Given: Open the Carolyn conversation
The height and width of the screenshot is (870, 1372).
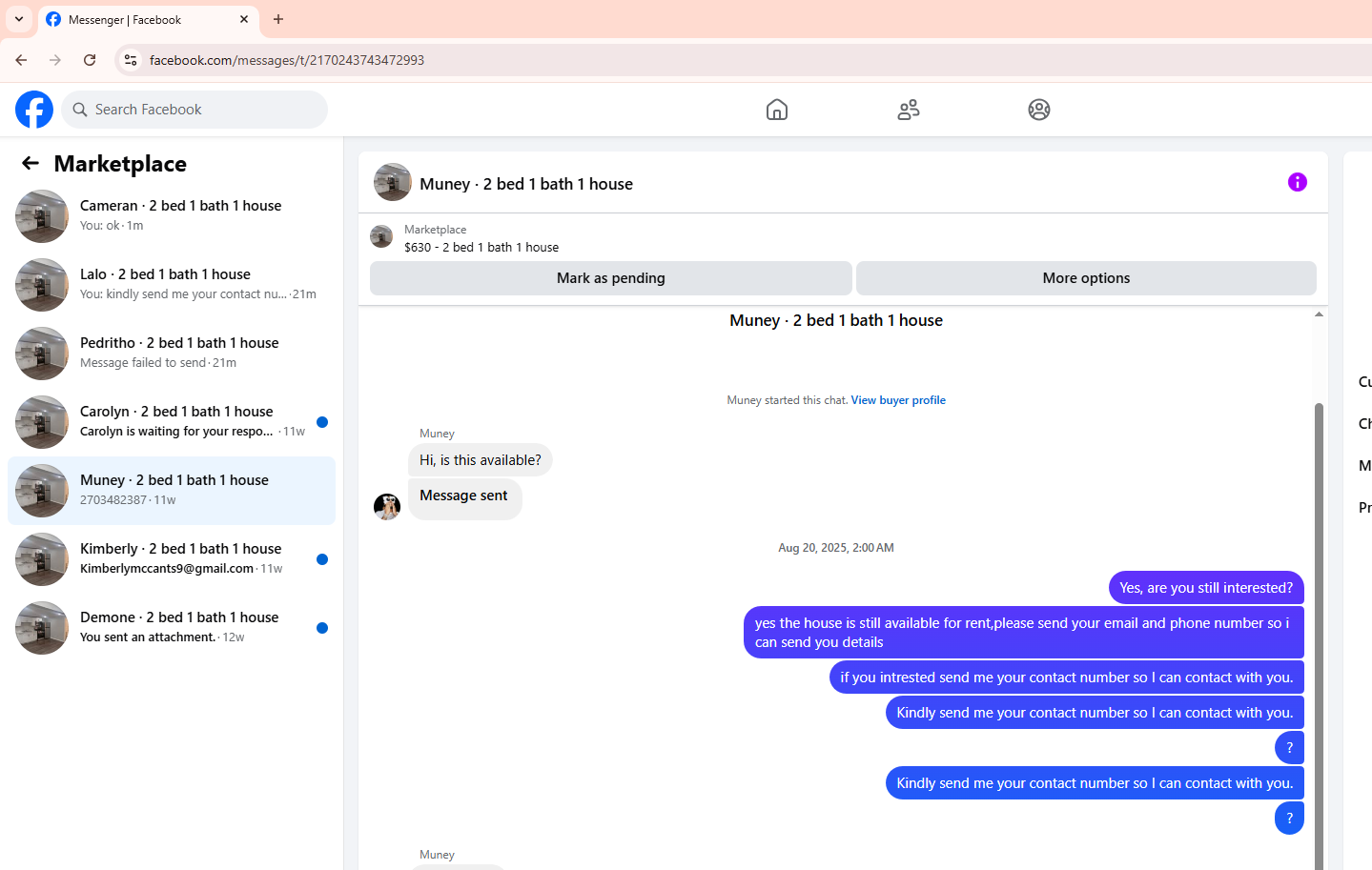Looking at the screenshot, I should [x=172, y=422].
